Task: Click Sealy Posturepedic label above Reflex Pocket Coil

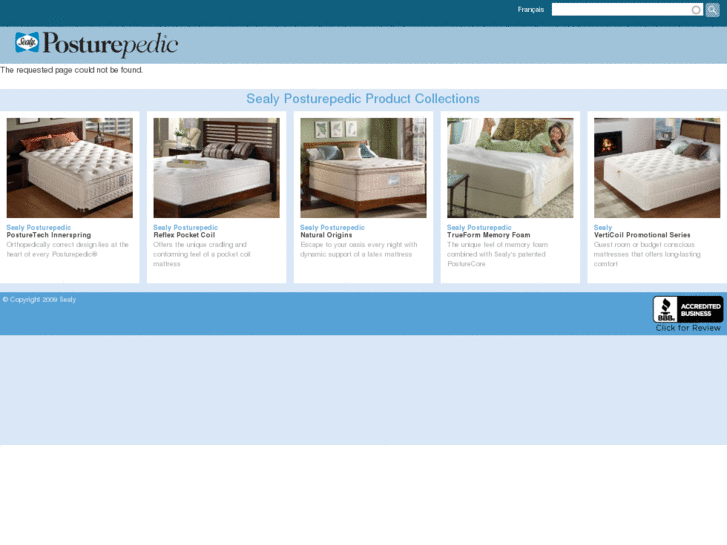Action: tap(185, 228)
